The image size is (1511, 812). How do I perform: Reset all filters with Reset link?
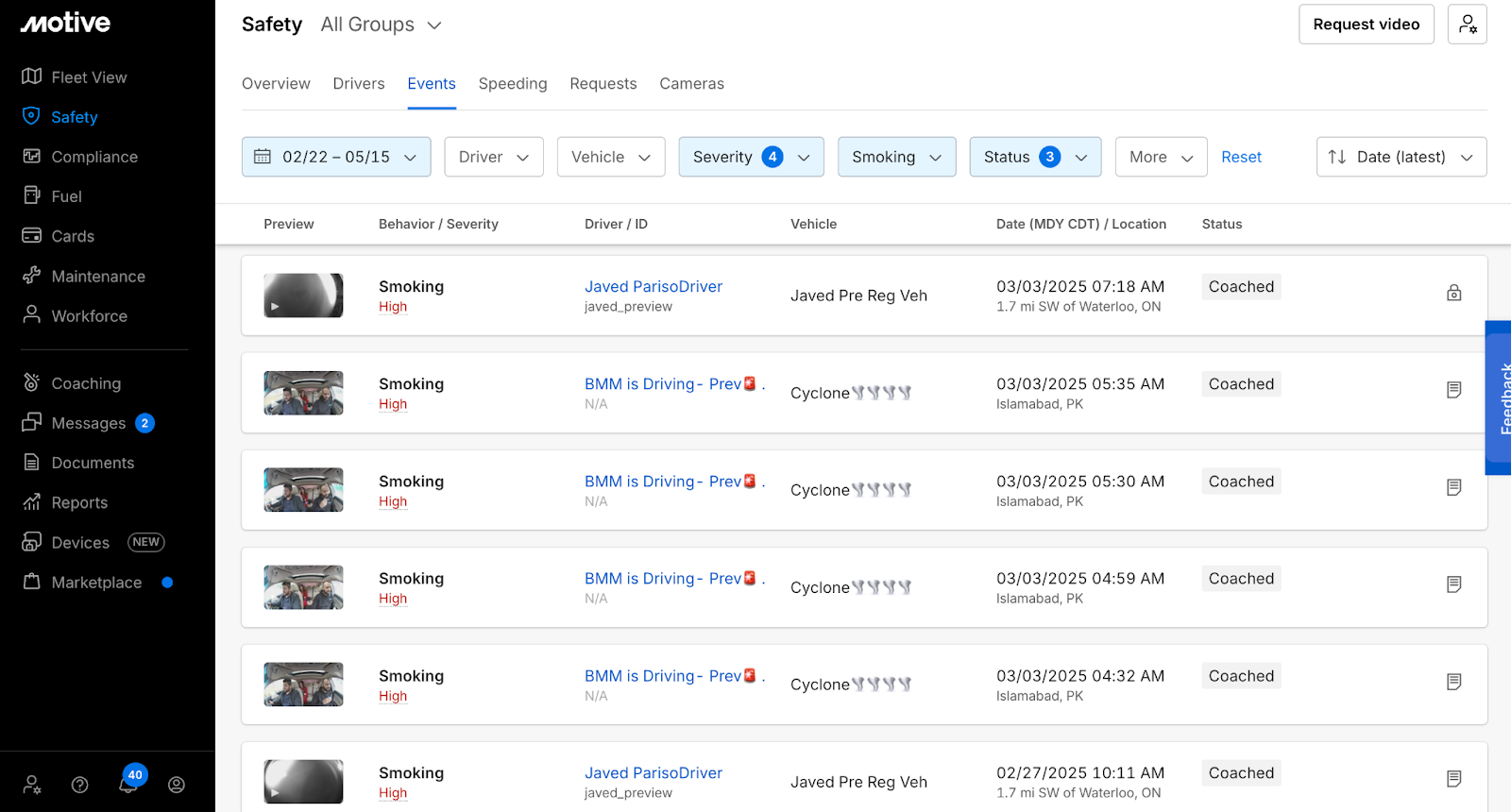click(1241, 157)
